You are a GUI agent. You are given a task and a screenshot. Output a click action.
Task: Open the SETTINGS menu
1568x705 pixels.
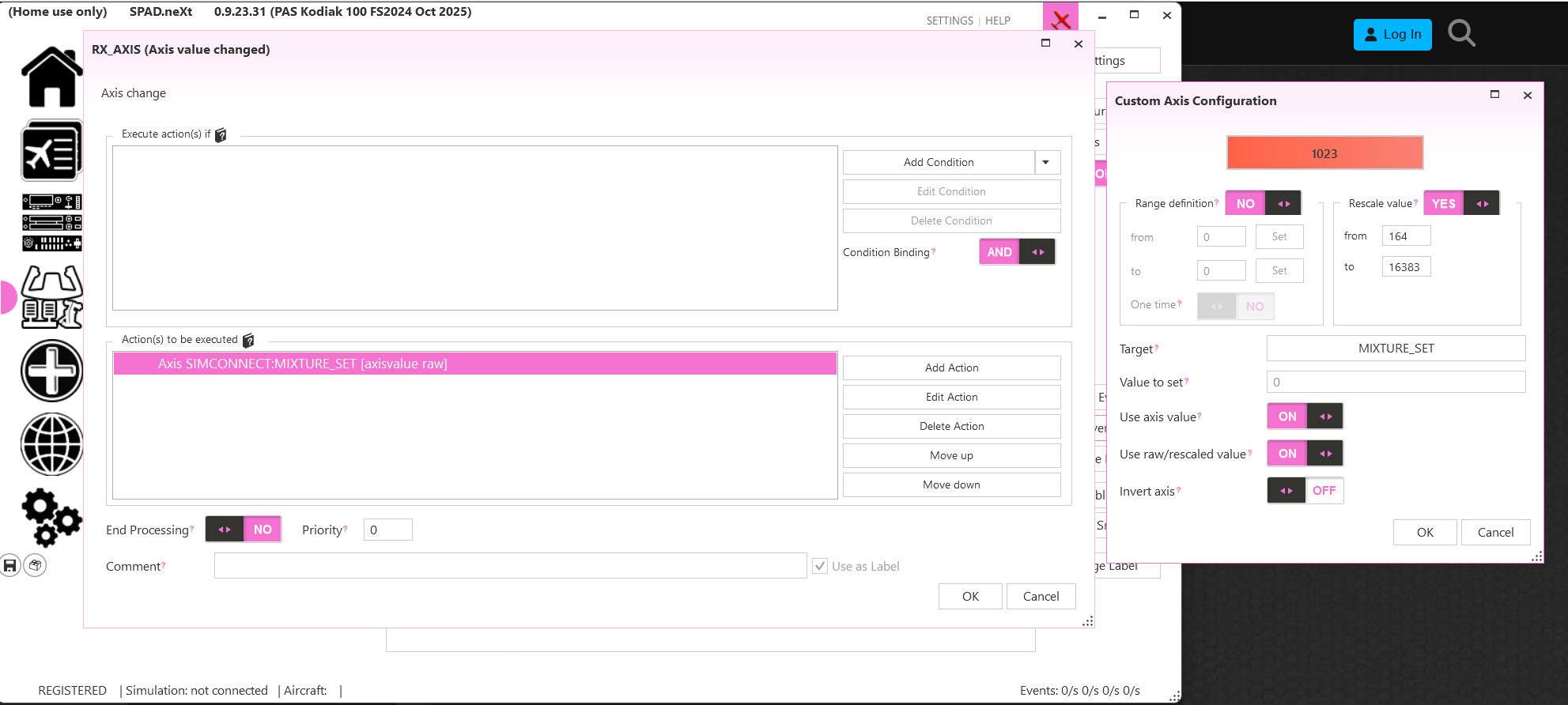click(x=950, y=21)
